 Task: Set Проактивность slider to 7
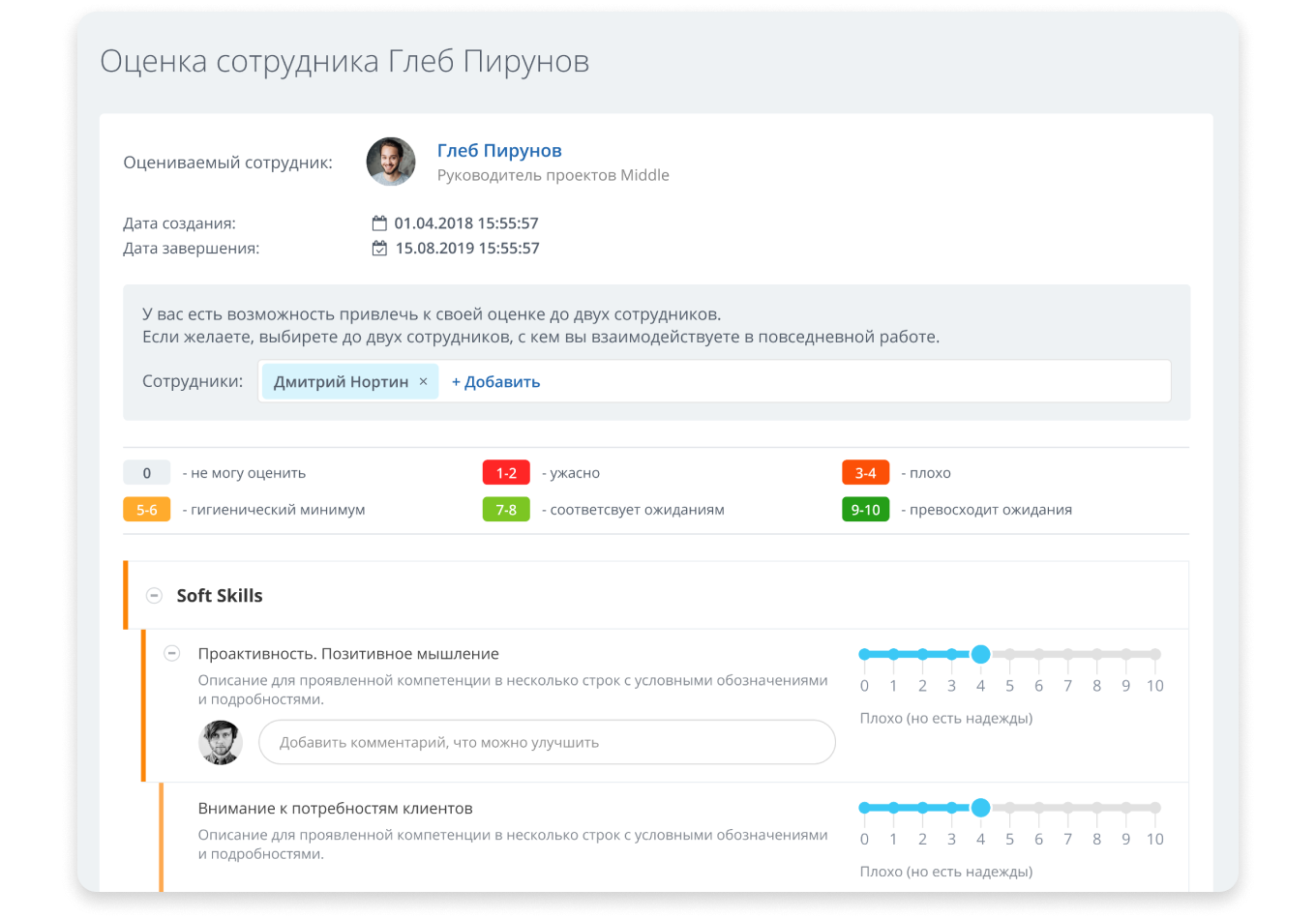1067,655
